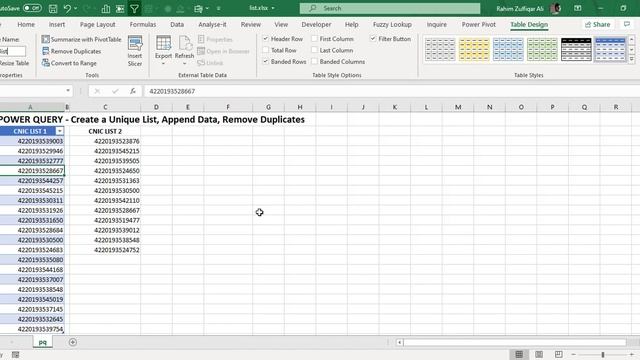Select cell 4220193524752 in column C

[105, 250]
